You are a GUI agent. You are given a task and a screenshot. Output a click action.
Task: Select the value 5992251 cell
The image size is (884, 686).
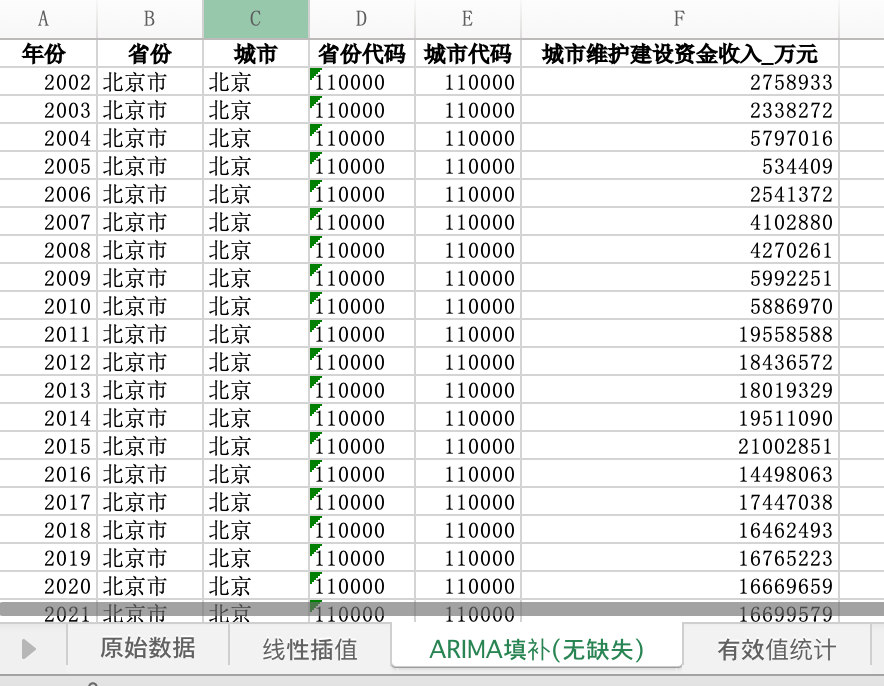680,278
